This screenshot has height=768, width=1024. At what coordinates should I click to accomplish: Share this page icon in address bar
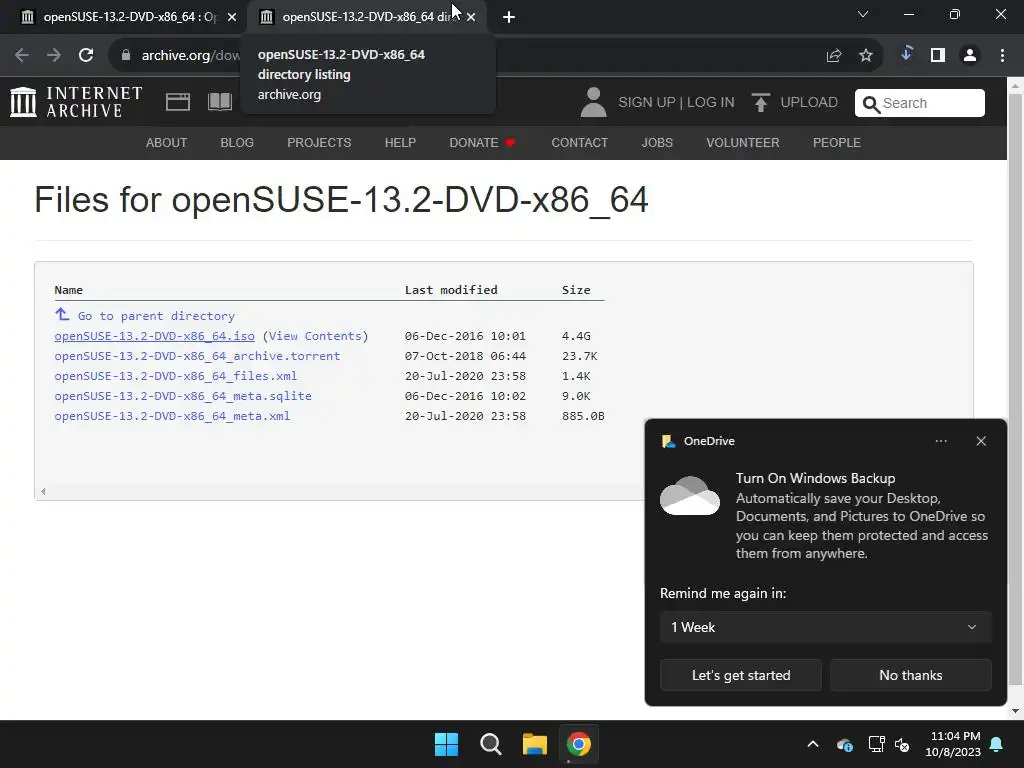(x=834, y=56)
